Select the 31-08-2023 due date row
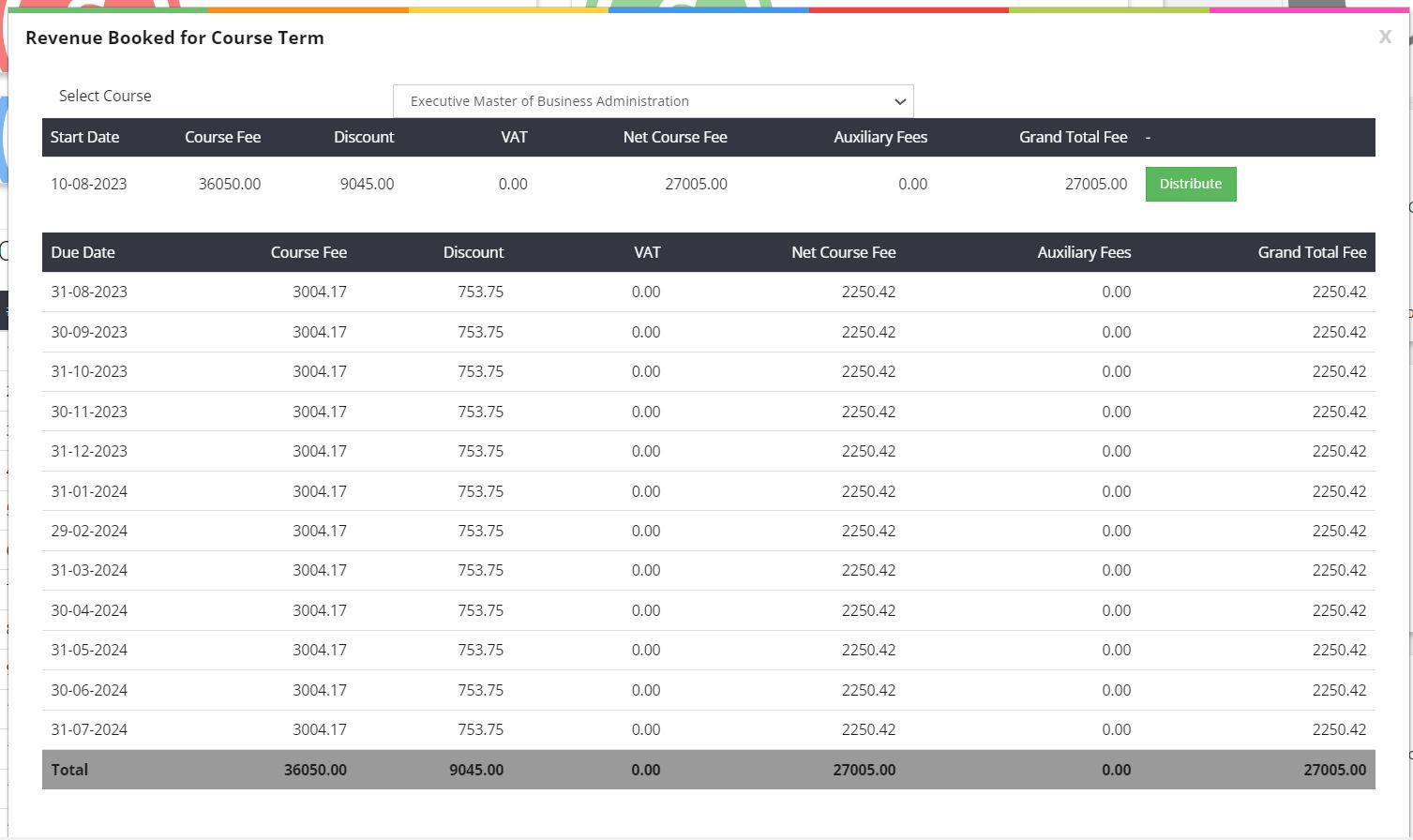 [89, 292]
